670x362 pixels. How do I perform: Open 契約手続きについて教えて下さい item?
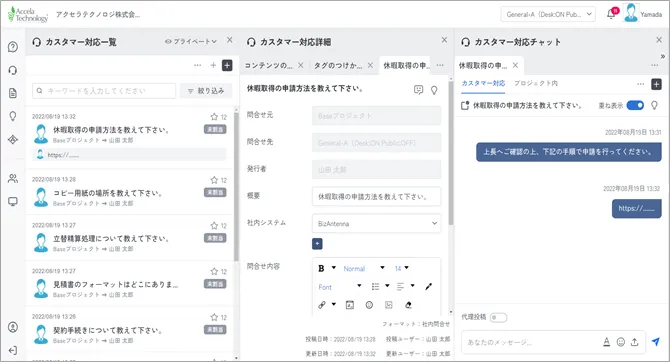(129, 329)
